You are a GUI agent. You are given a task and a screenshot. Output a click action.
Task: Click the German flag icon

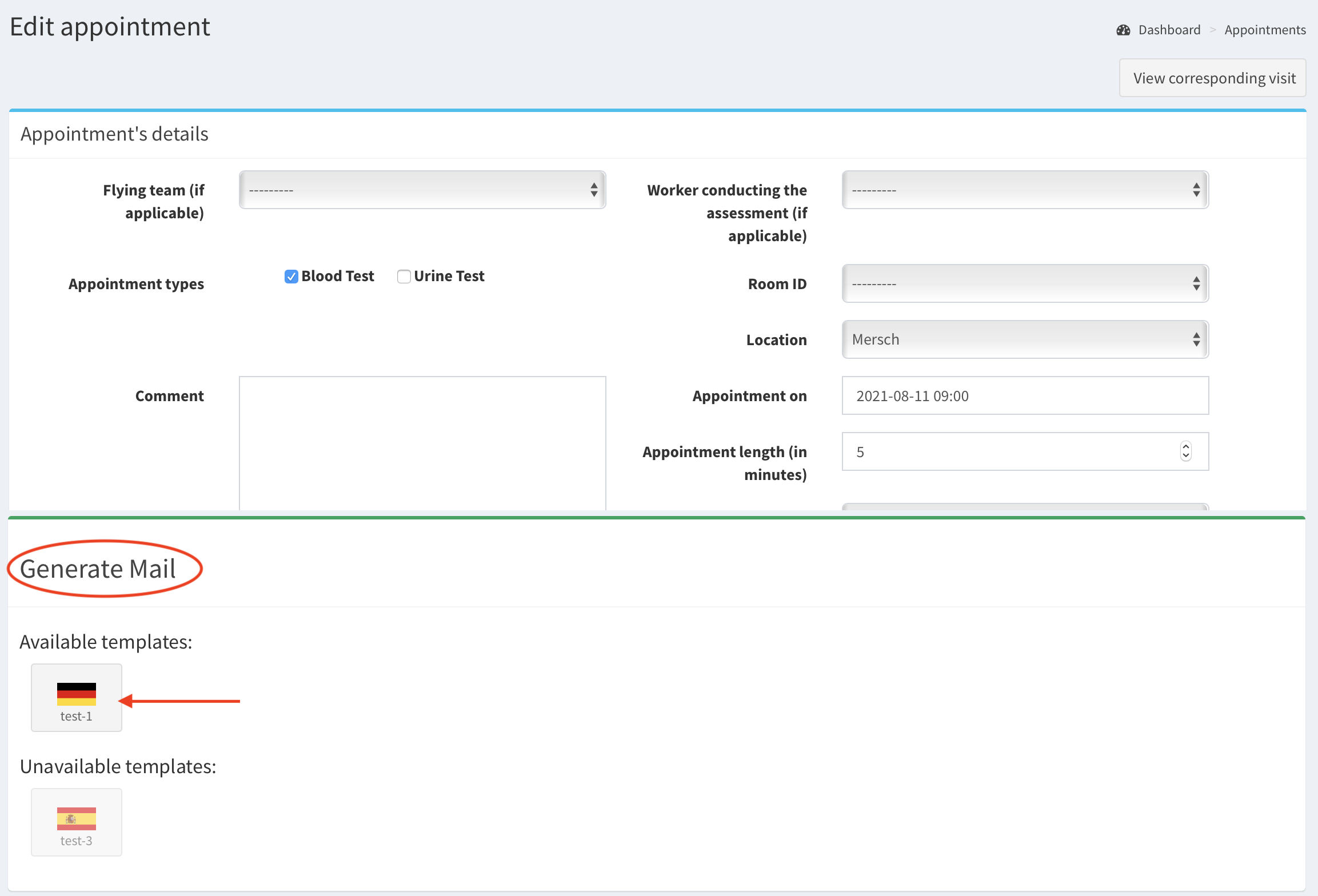pos(76,694)
